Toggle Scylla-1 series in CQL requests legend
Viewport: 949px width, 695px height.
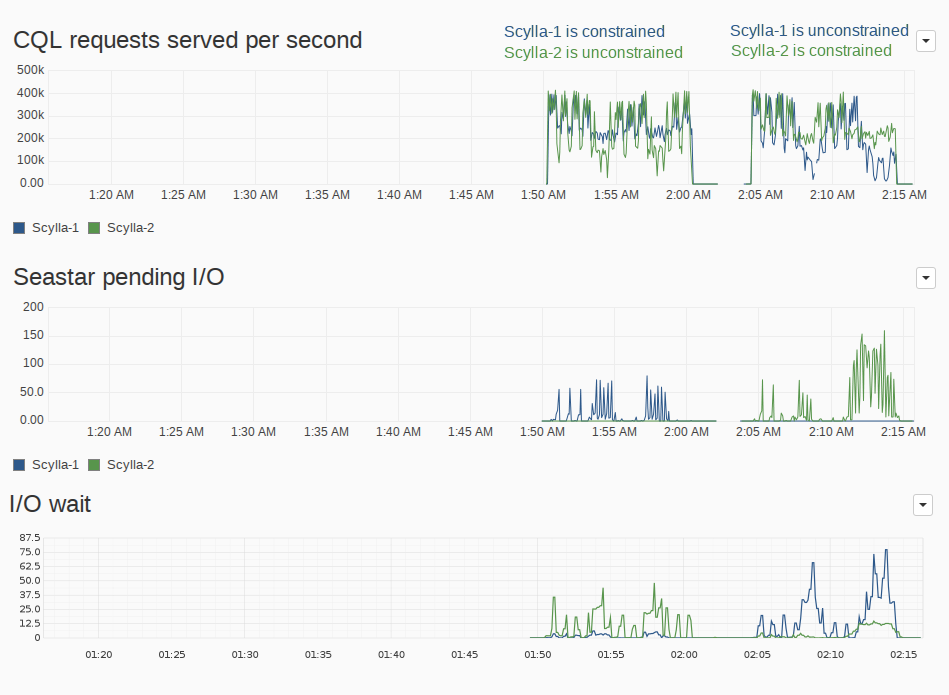pyautogui.click(x=46, y=228)
